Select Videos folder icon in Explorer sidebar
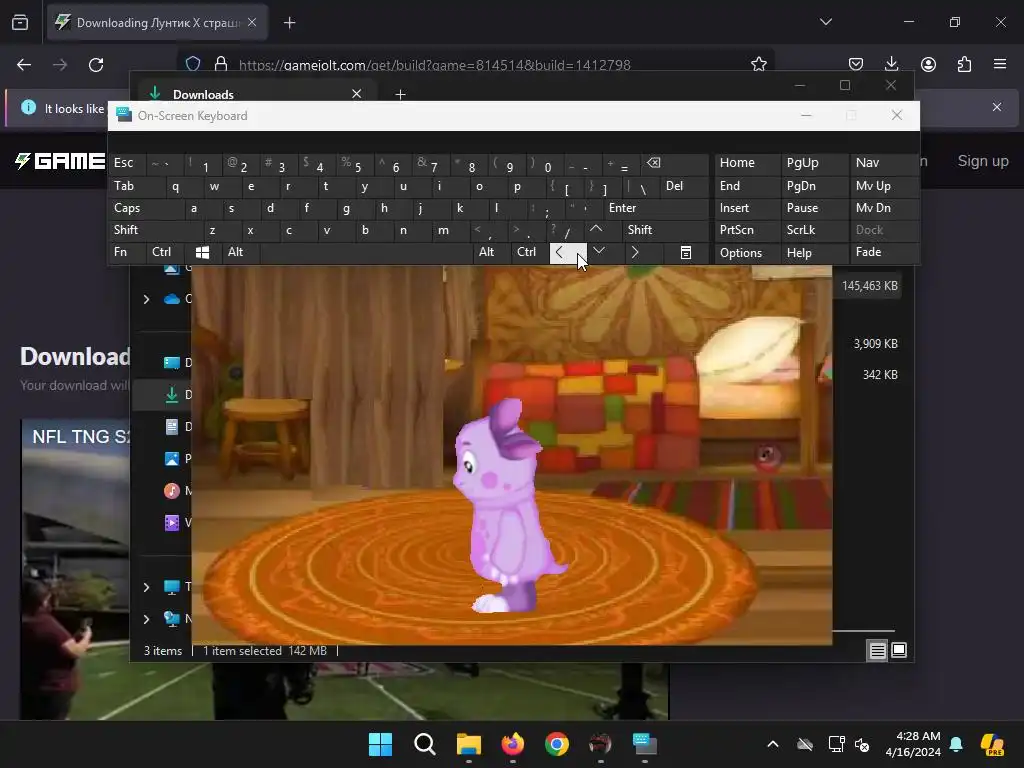Screen dimensions: 1024x768 click(172, 522)
